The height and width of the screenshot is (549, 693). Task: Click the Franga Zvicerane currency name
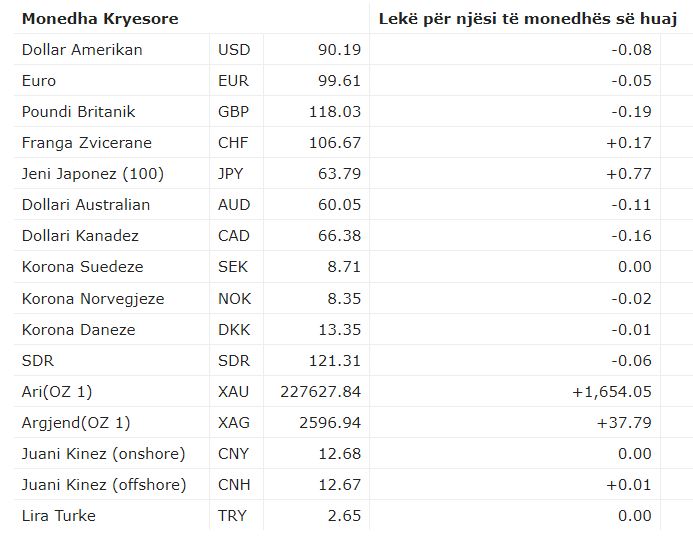[x=87, y=142]
